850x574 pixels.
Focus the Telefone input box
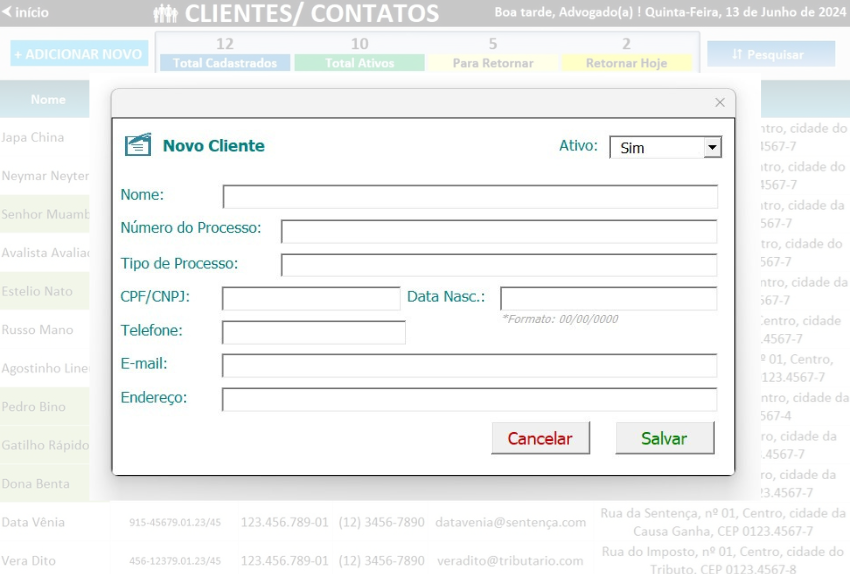[x=313, y=332]
